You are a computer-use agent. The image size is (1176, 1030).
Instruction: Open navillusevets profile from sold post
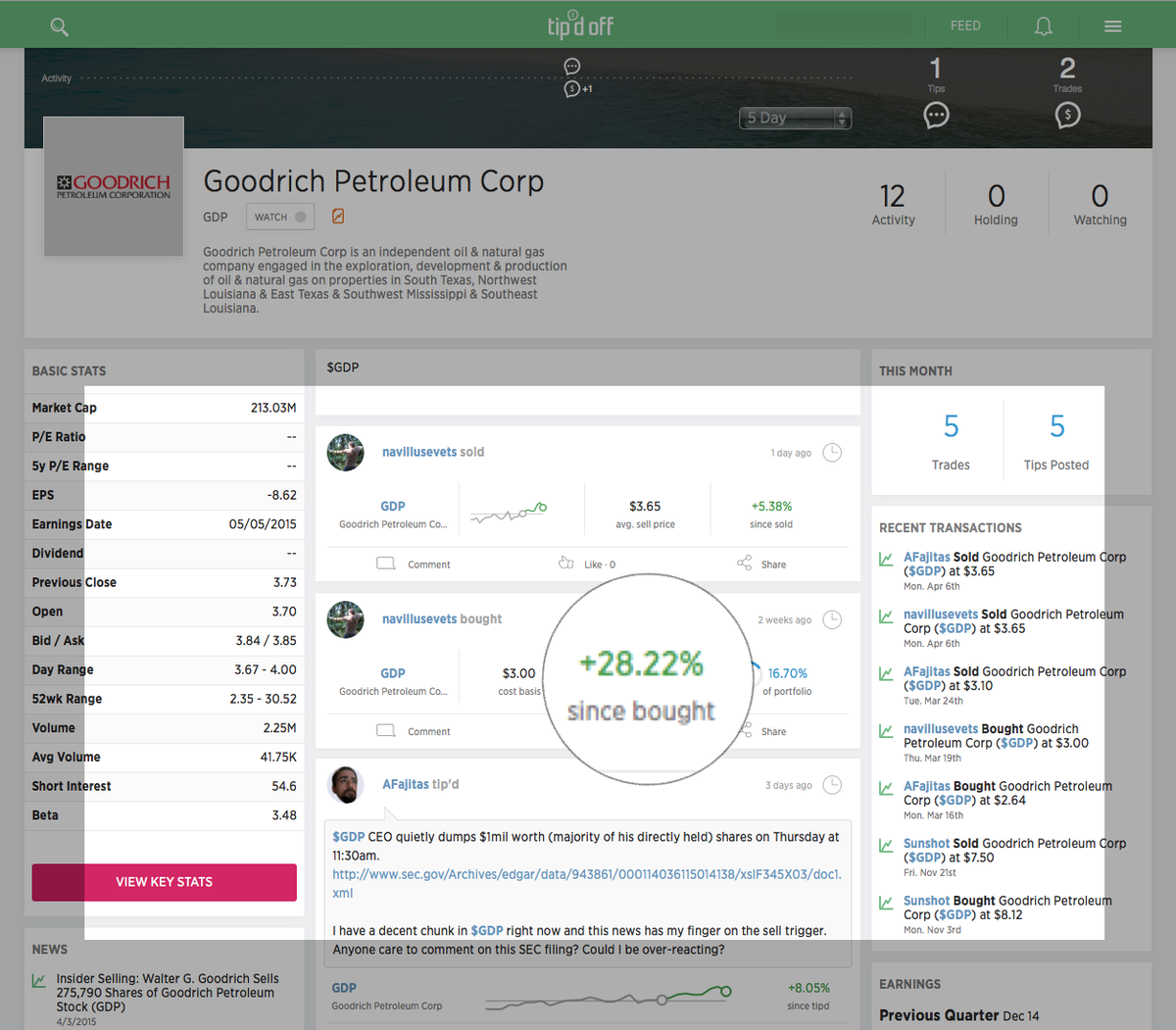(419, 452)
